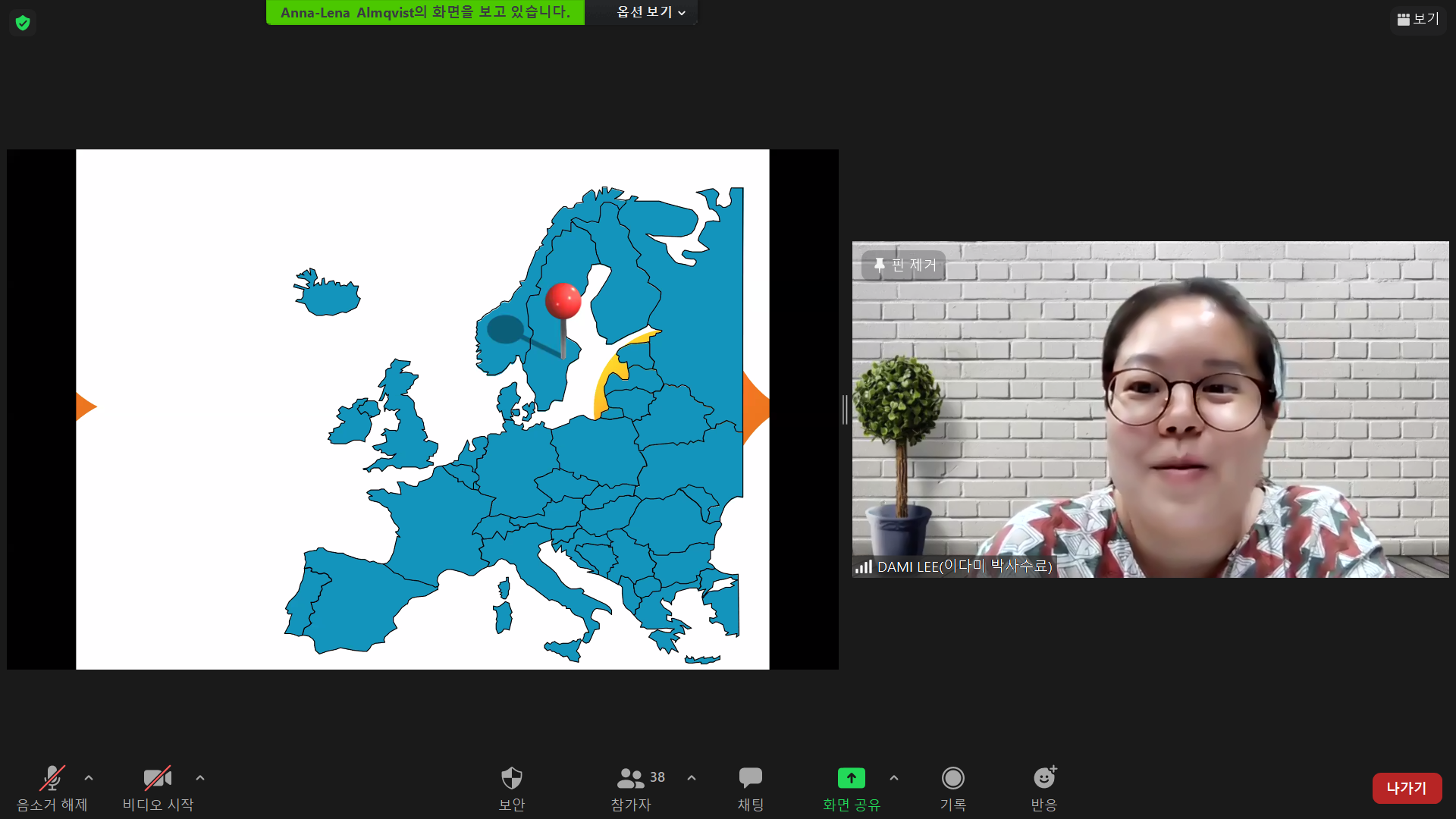
Task: Open the Security shield icon
Action: click(512, 778)
